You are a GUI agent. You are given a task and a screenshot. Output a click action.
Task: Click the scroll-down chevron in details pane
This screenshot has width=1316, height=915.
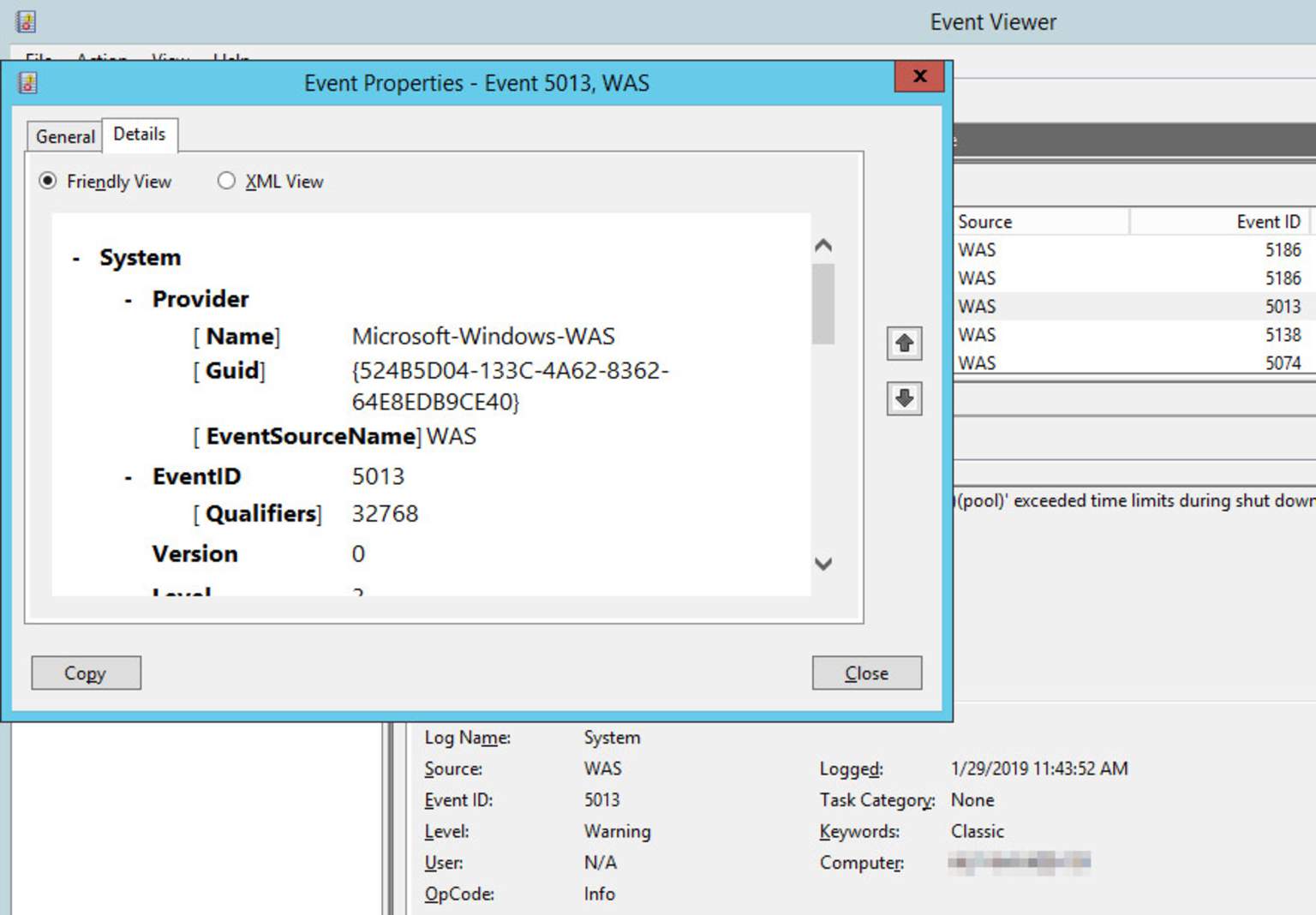[822, 565]
